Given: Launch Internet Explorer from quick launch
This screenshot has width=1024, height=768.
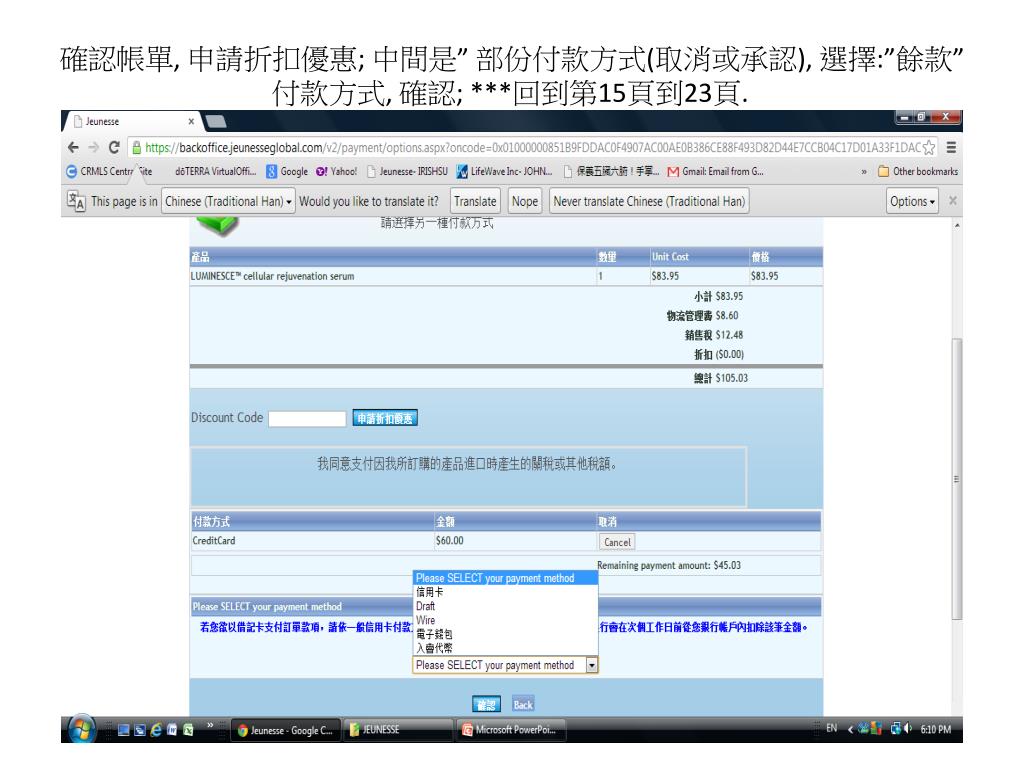Looking at the screenshot, I should (156, 730).
